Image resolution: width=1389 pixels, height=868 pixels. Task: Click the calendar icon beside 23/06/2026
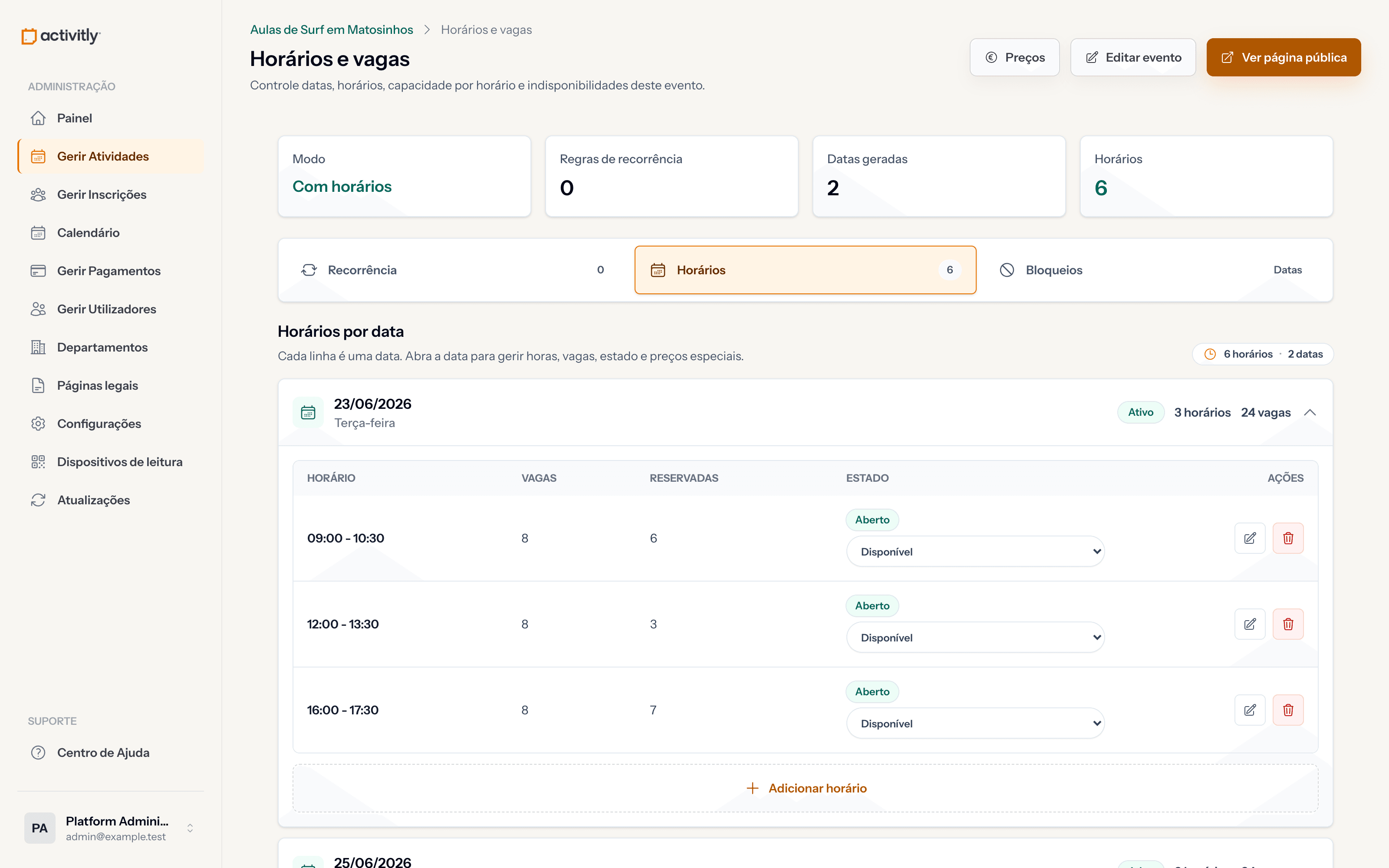pyautogui.click(x=308, y=413)
